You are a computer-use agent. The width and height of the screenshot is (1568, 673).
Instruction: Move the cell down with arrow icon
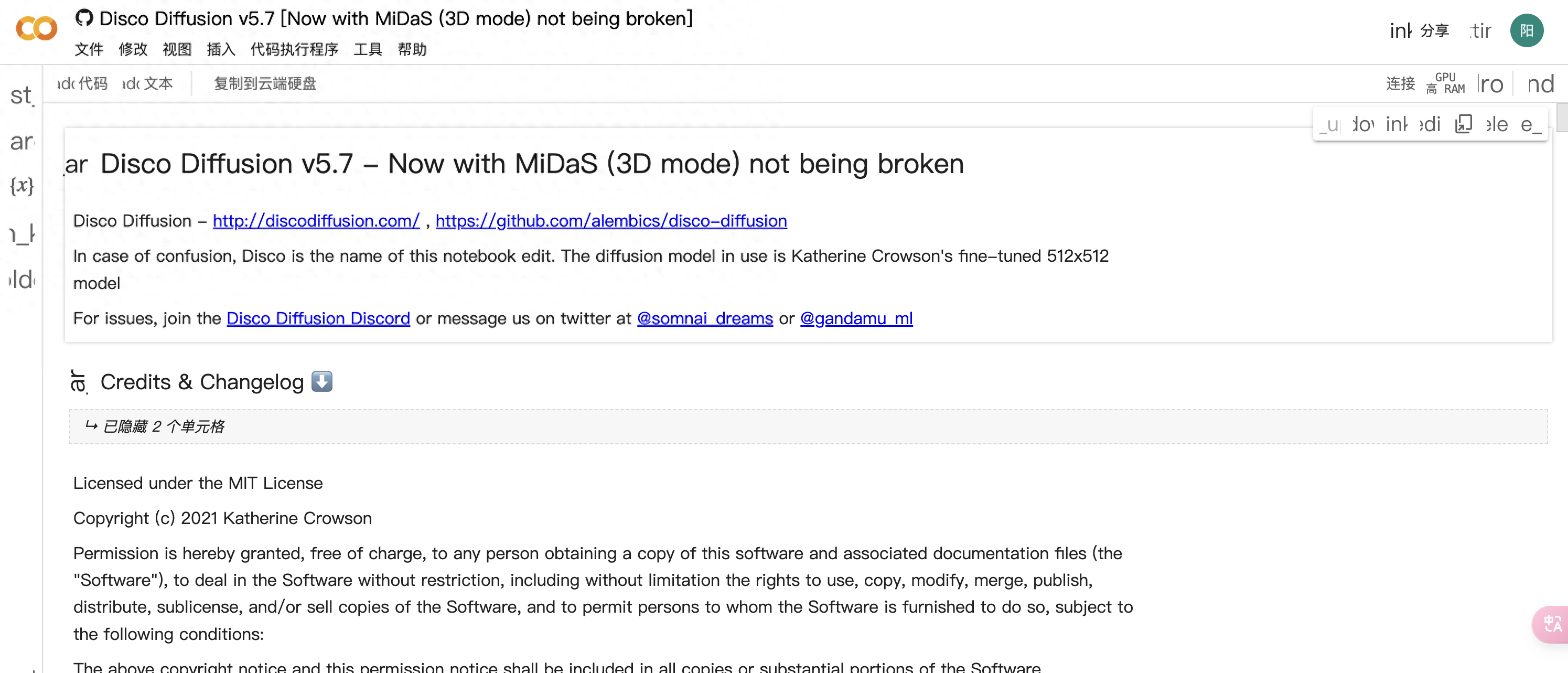[1363, 124]
